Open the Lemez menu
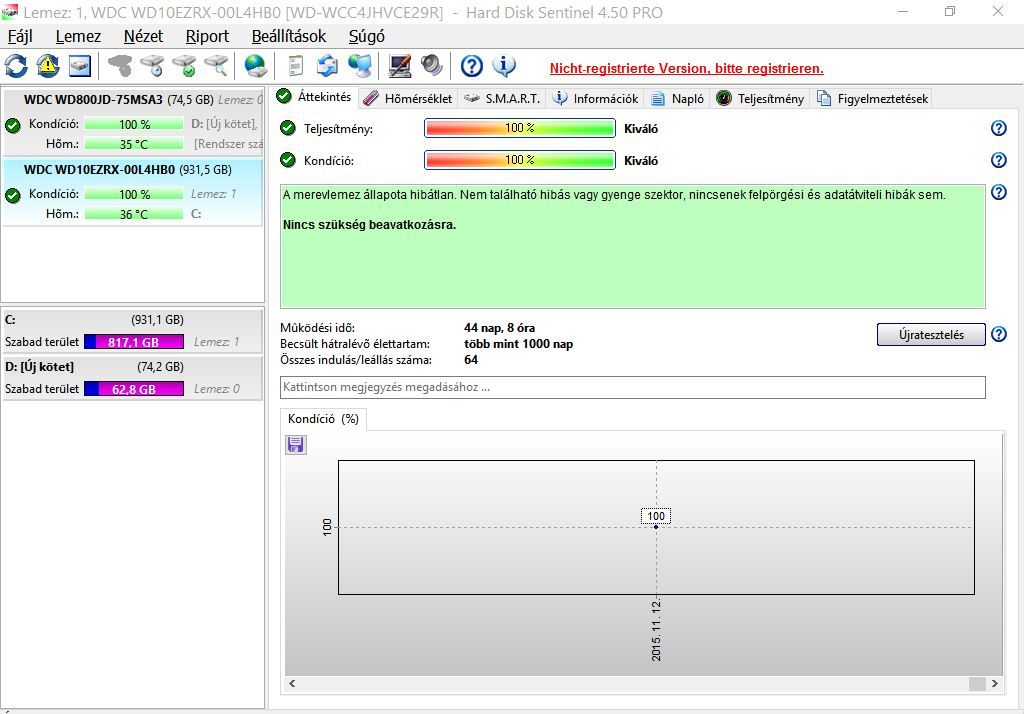 tap(78, 36)
